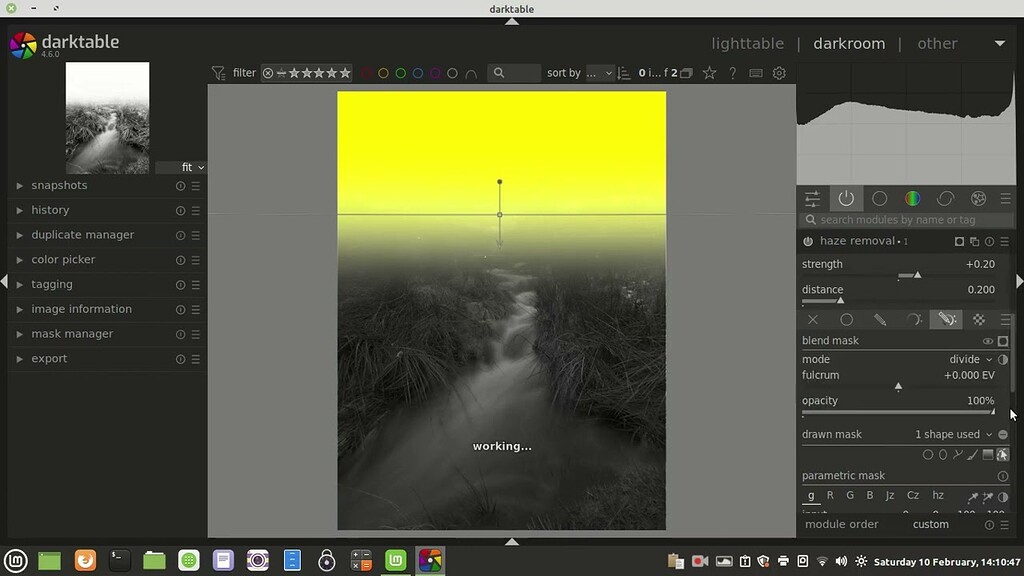Open the blend mode dropdown showing divide

coord(970,359)
